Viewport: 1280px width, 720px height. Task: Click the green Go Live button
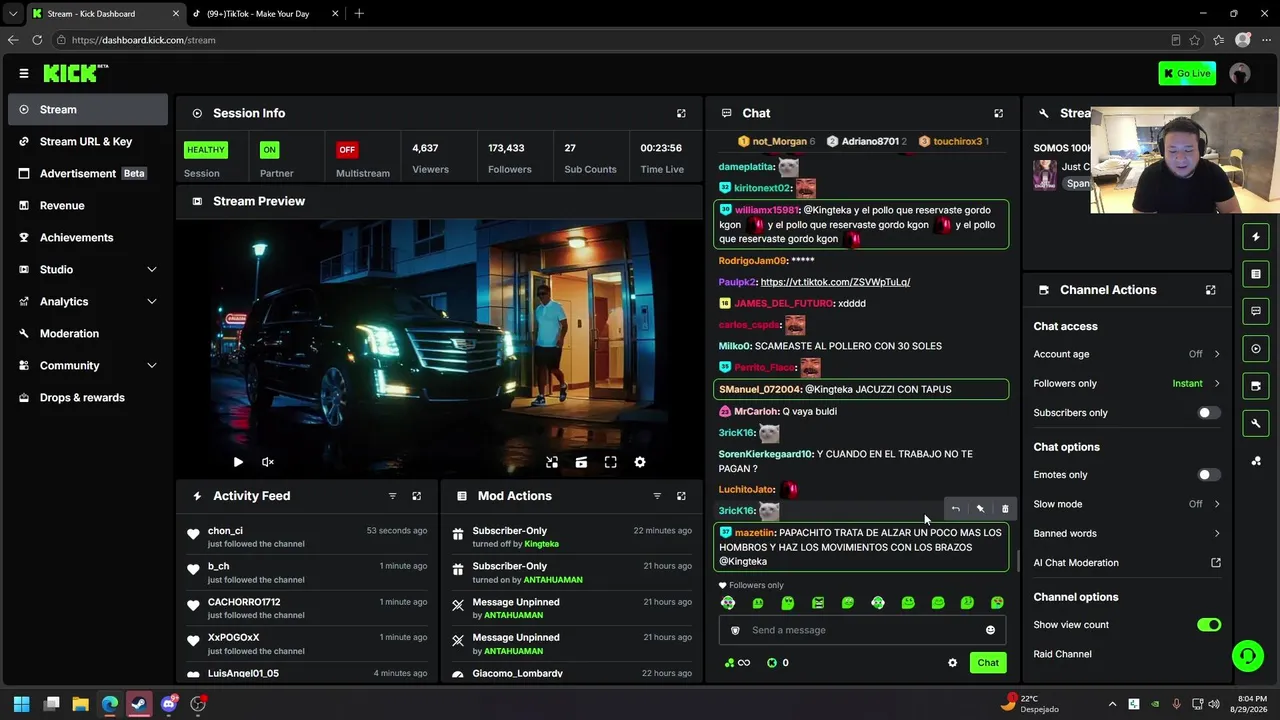(1187, 73)
